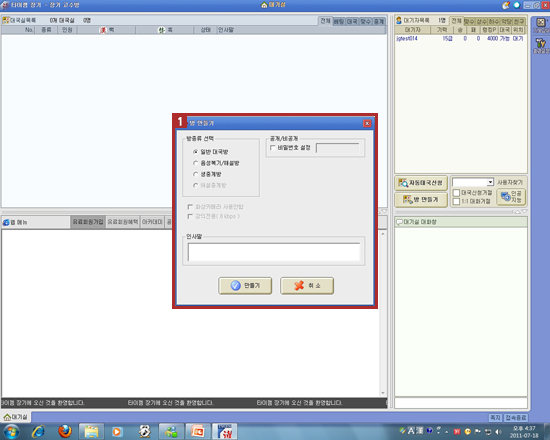Image resolution: width=550 pixels, height=440 pixels.
Task: Select the 전체 tab in waiting users list
Action: [x=456, y=21]
